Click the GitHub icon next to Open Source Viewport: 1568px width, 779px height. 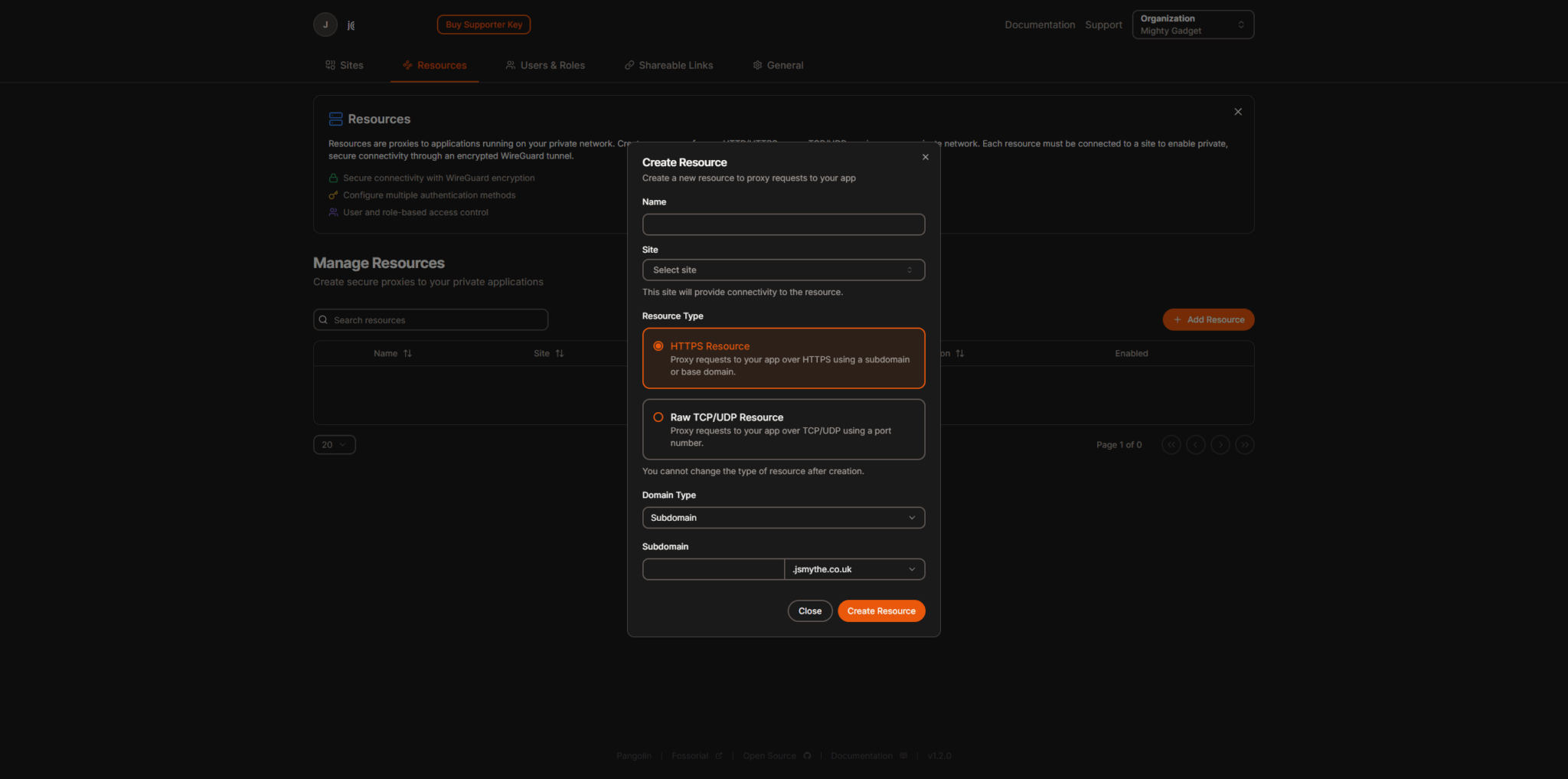[x=807, y=755]
